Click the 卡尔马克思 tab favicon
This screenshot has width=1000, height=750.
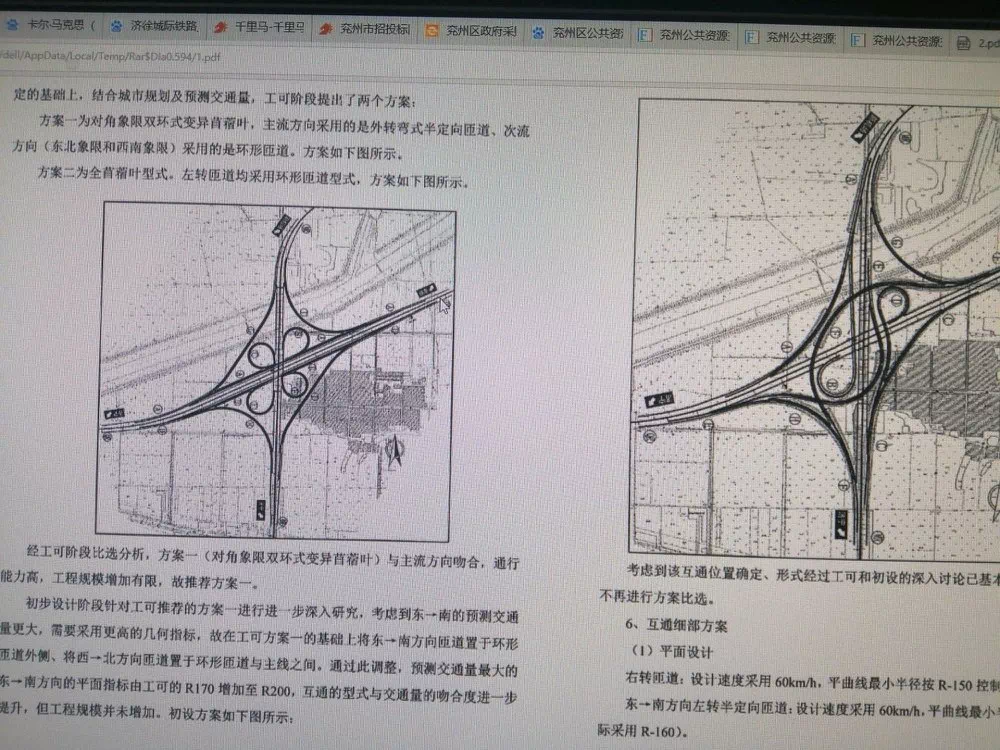13,24
